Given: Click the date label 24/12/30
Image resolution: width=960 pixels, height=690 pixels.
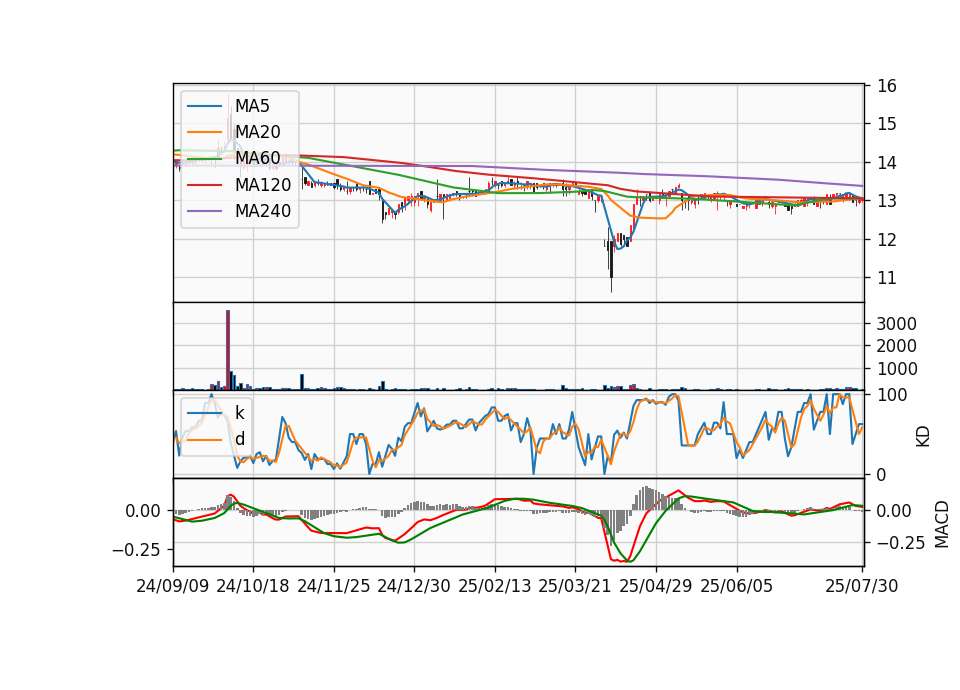Looking at the screenshot, I should point(414,586).
